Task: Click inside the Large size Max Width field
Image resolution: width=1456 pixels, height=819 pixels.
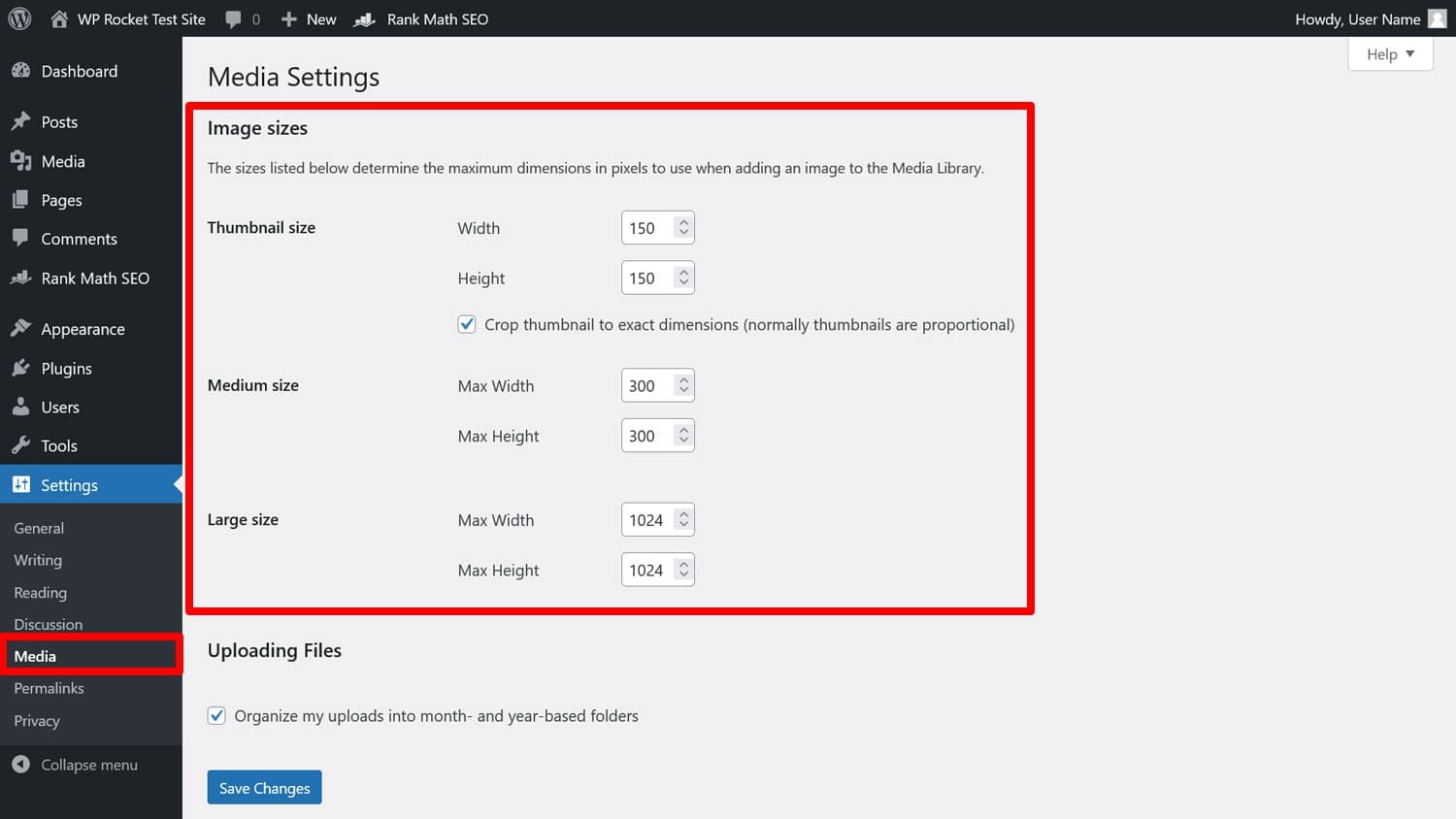Action: coord(650,519)
